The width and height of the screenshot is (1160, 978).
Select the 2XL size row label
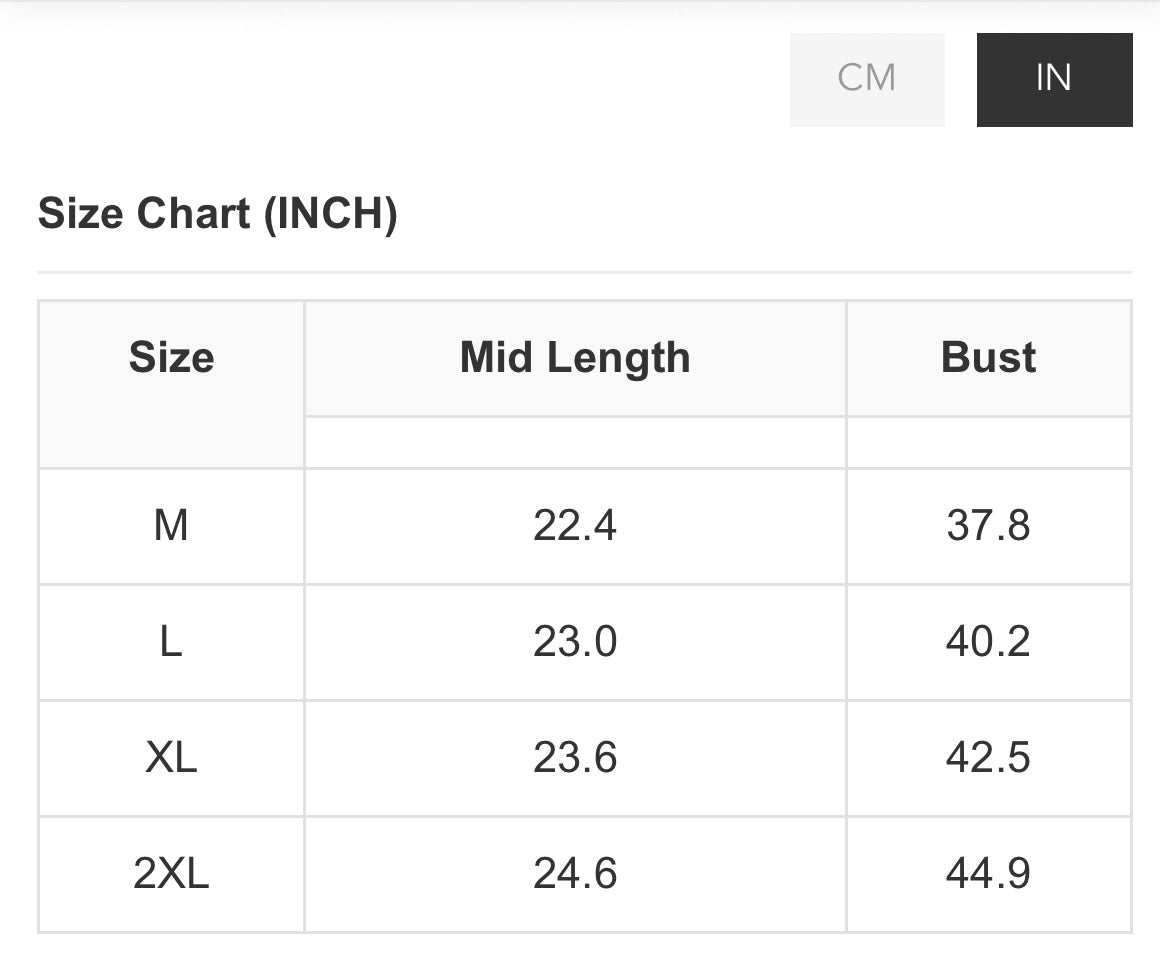coord(171,873)
